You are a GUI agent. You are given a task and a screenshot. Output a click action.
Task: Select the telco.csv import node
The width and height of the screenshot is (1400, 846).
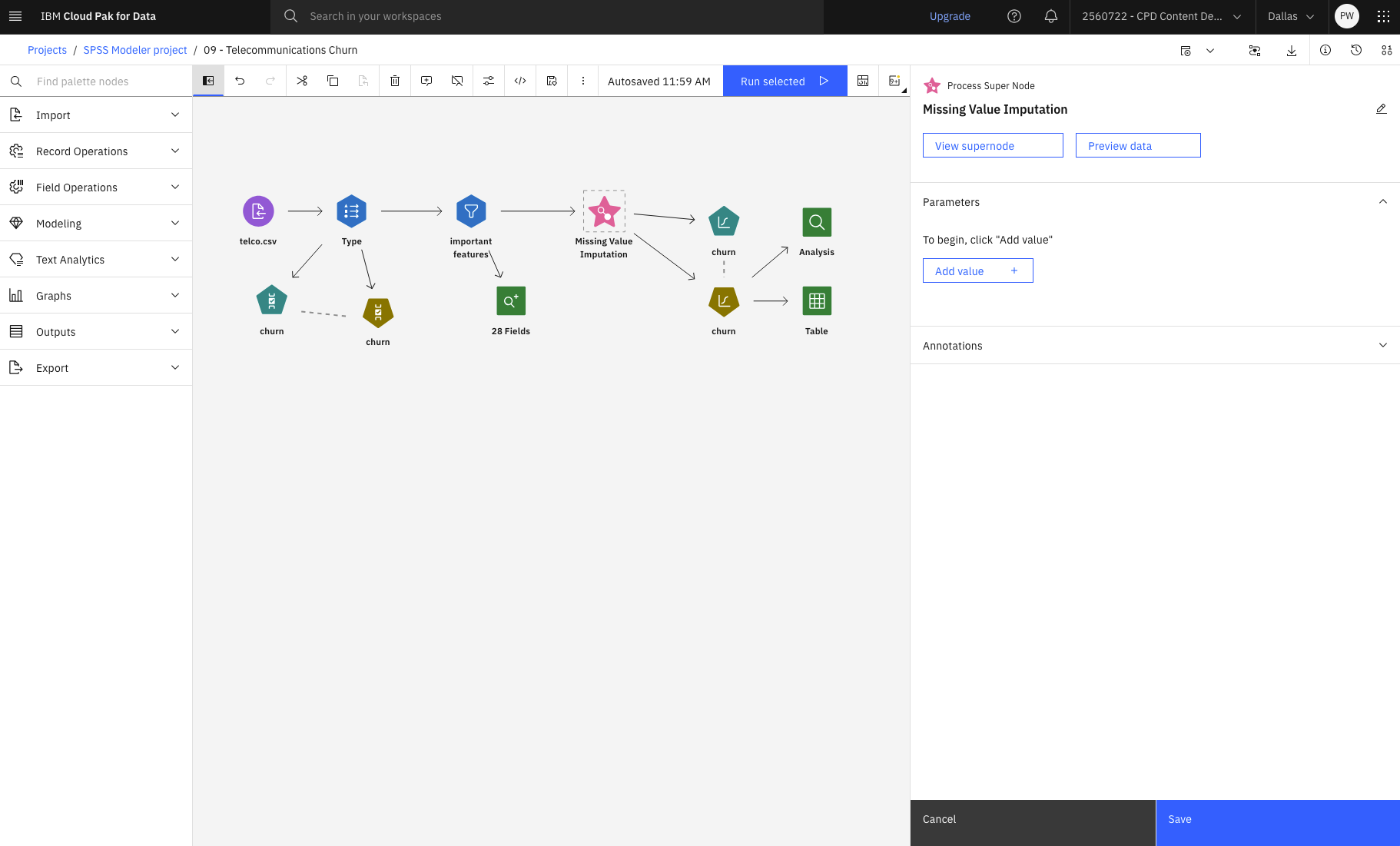[x=258, y=211]
